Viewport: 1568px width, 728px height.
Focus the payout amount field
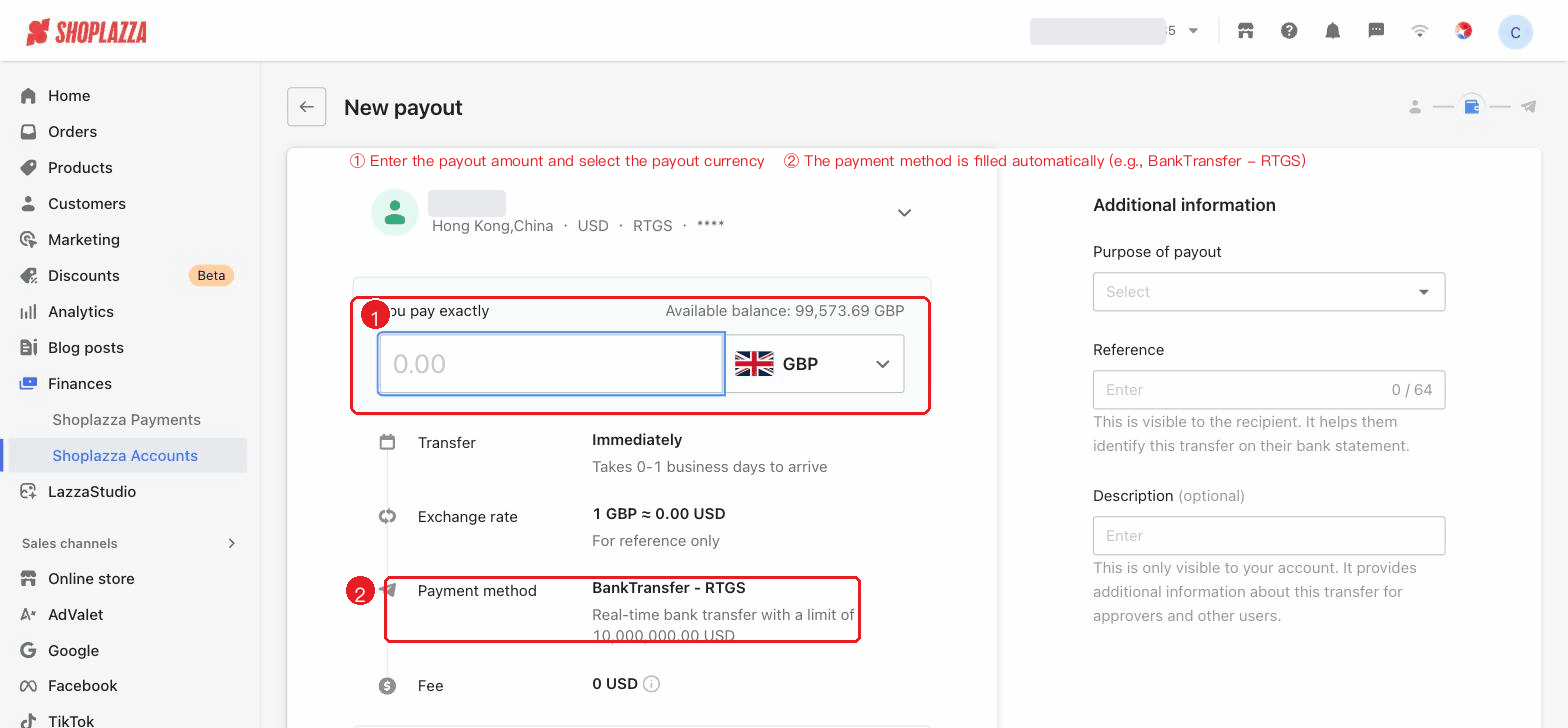[551, 364]
